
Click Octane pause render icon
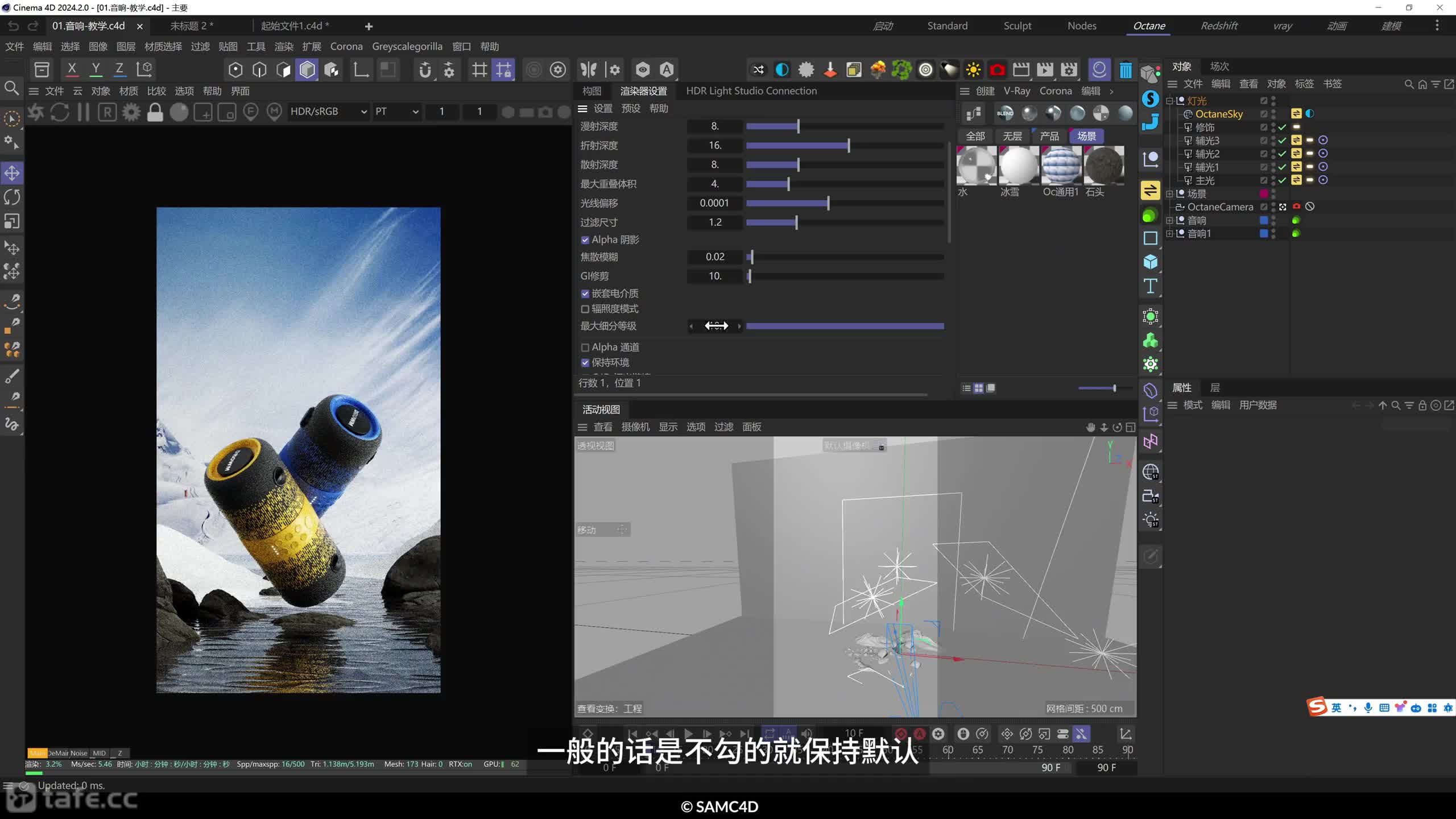click(x=83, y=112)
